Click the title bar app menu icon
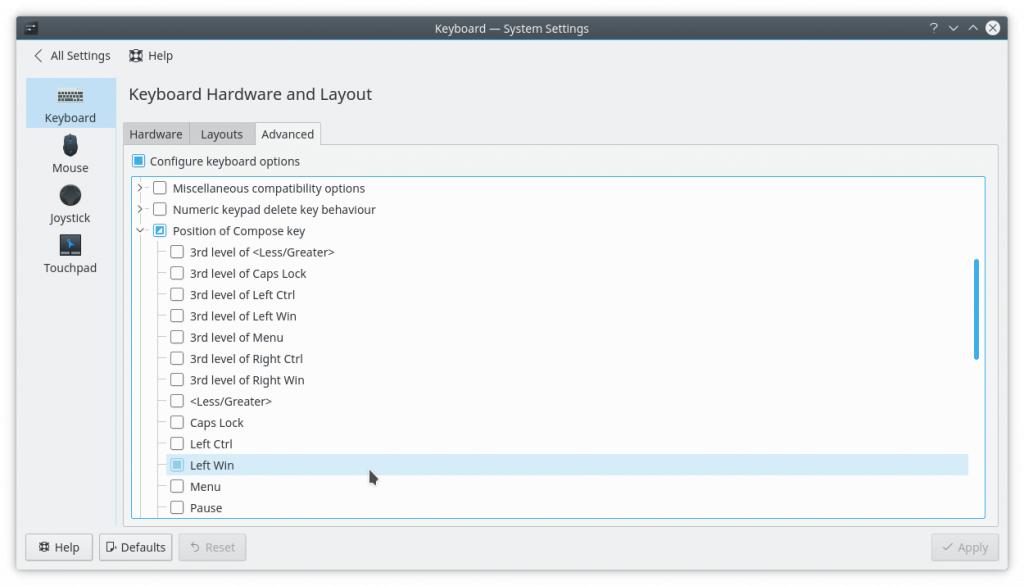This screenshot has height=586, width=1024. point(30,28)
